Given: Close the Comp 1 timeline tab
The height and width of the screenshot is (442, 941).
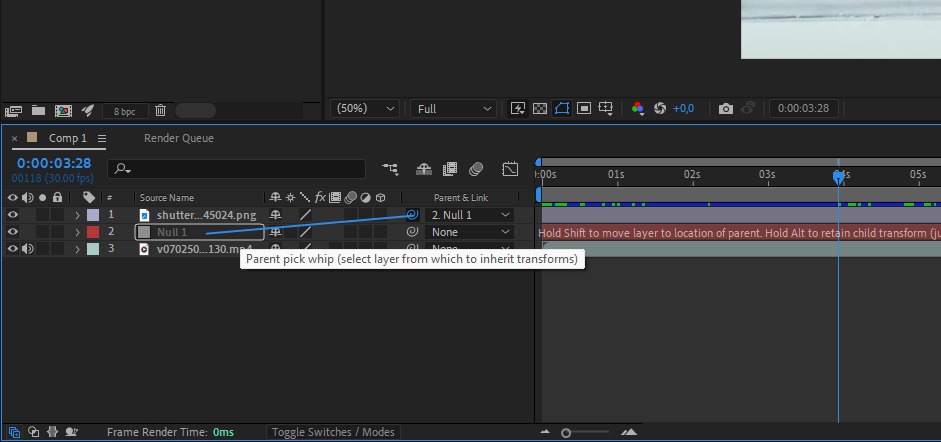Looking at the screenshot, I should click(x=14, y=139).
